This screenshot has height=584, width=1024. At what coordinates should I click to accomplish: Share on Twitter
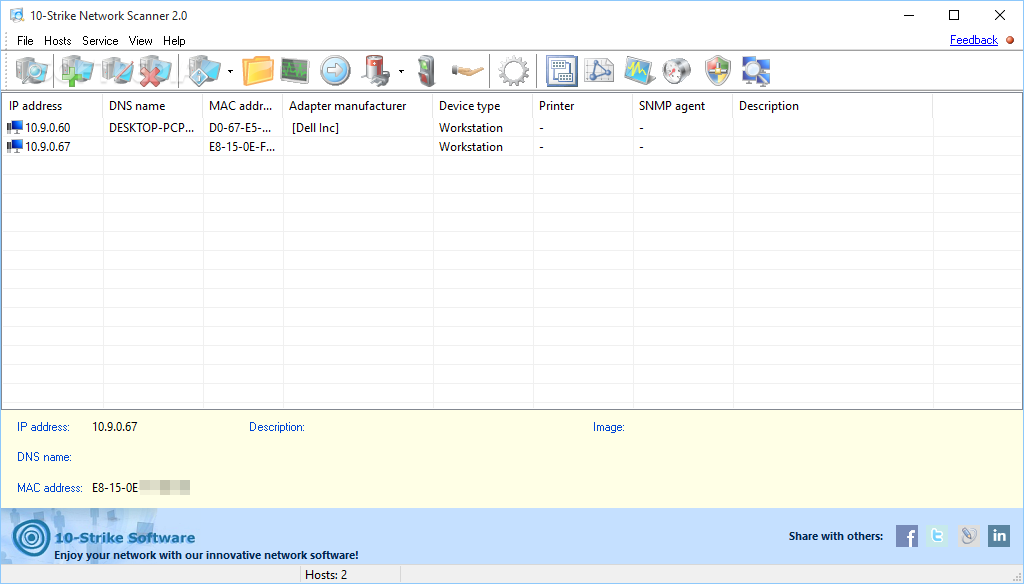[x=937, y=536]
